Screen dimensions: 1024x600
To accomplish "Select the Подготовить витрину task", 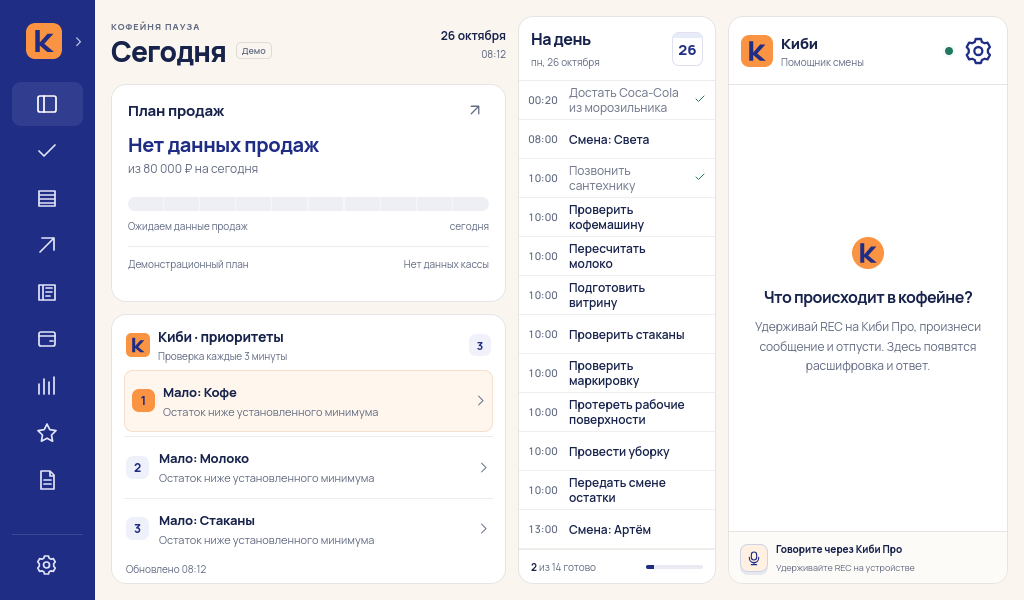I will pos(616,295).
